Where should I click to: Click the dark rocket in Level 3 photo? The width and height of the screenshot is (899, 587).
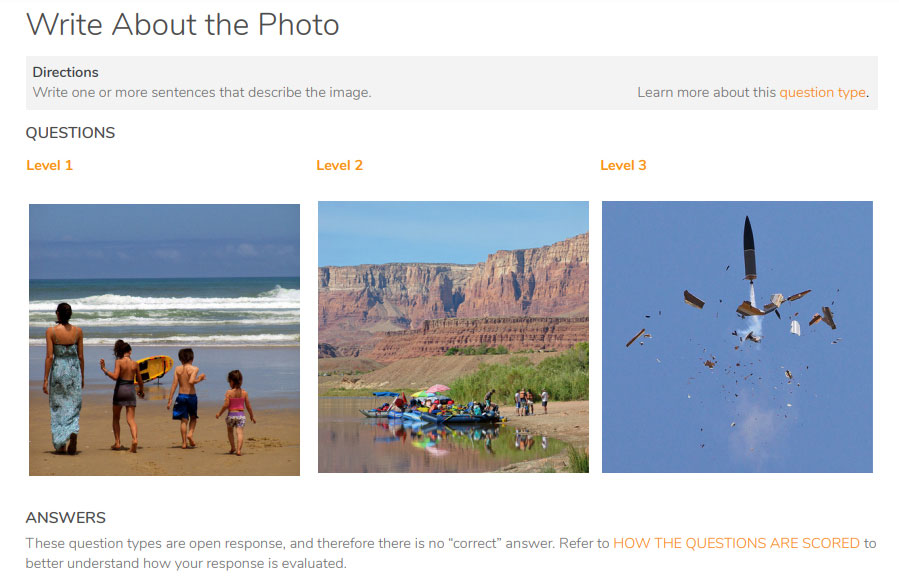coord(749,248)
